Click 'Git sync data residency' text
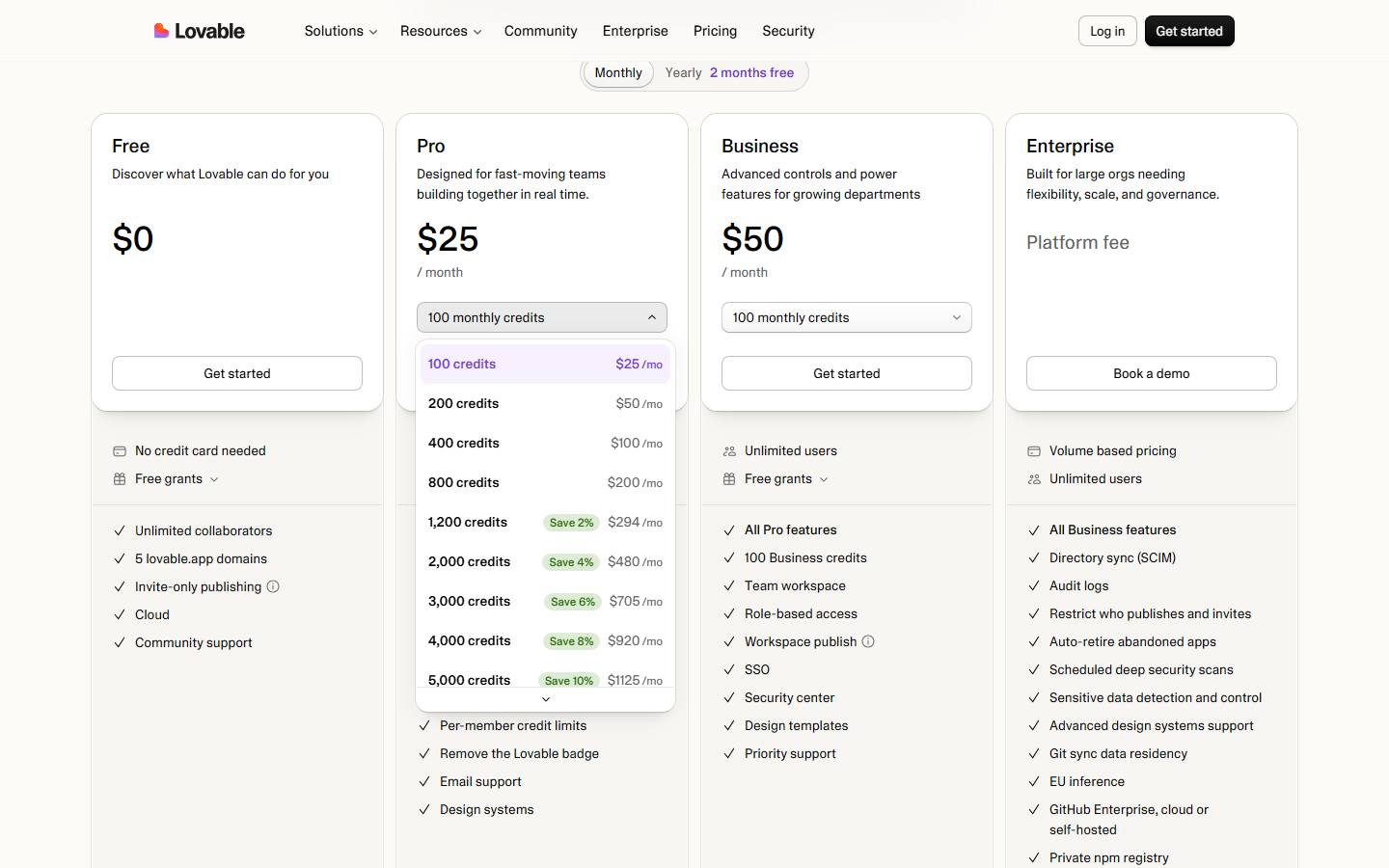The image size is (1389, 868). 1118,753
